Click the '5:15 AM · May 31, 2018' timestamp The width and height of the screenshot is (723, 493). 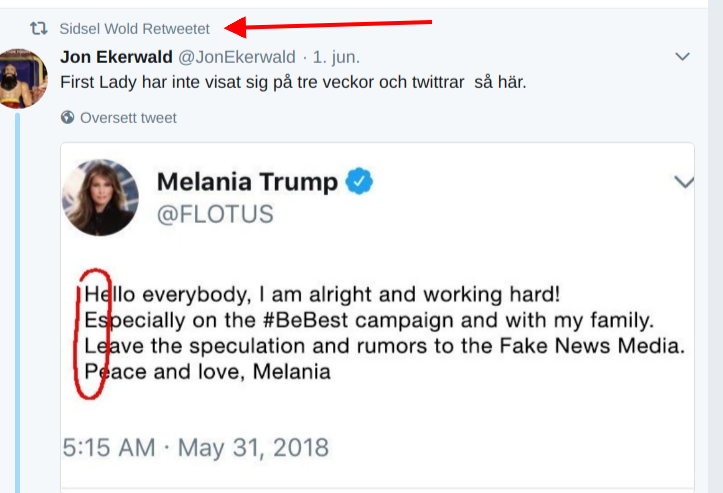tap(196, 446)
